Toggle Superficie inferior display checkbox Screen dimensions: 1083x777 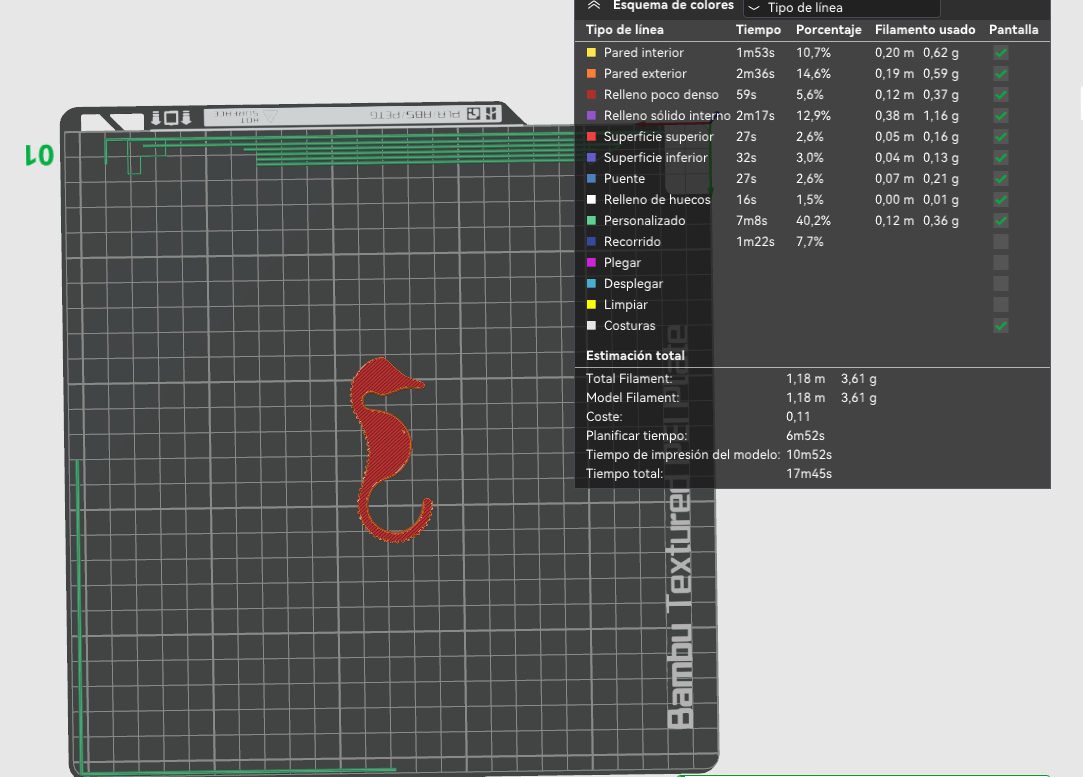(1000, 158)
